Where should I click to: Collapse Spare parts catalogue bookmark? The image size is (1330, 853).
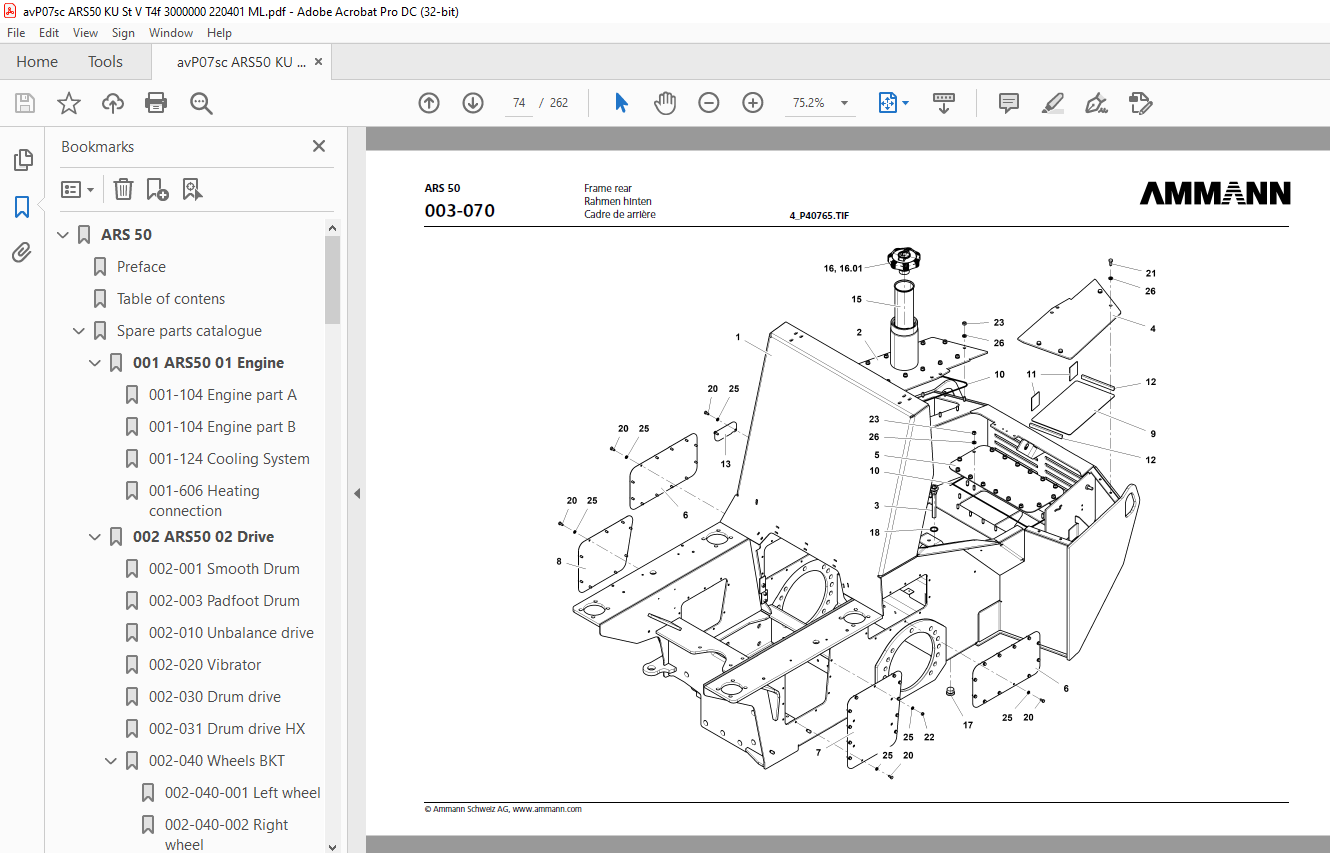[79, 331]
